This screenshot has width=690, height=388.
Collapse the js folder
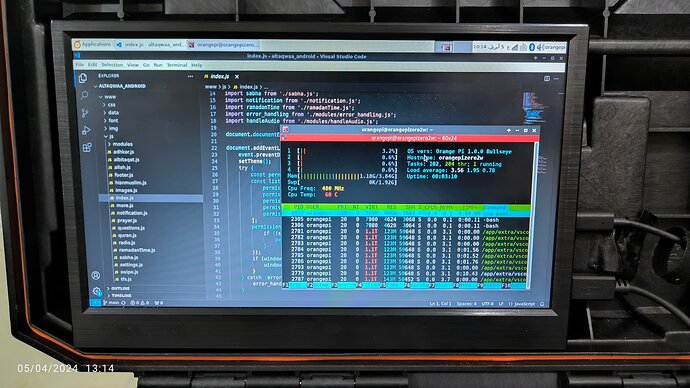109,136
